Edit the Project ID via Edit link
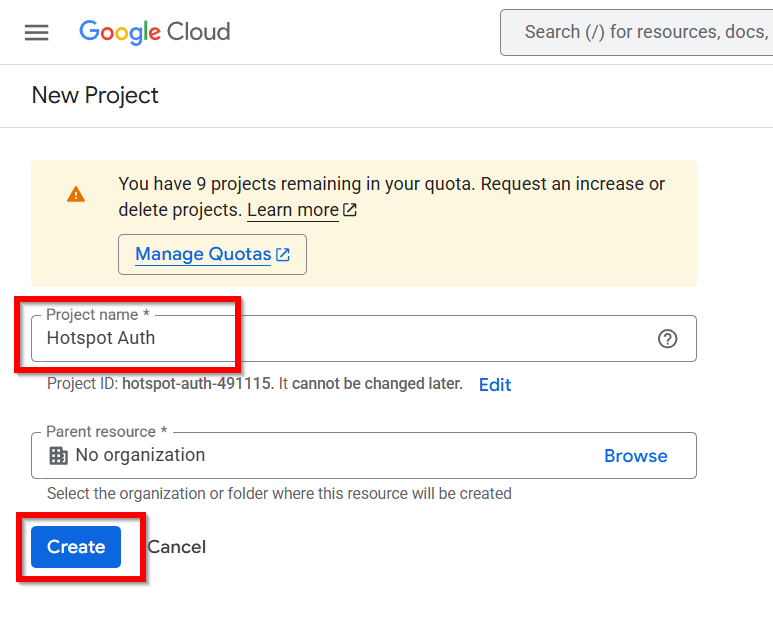Viewport: 773px width, 618px height. click(x=495, y=385)
